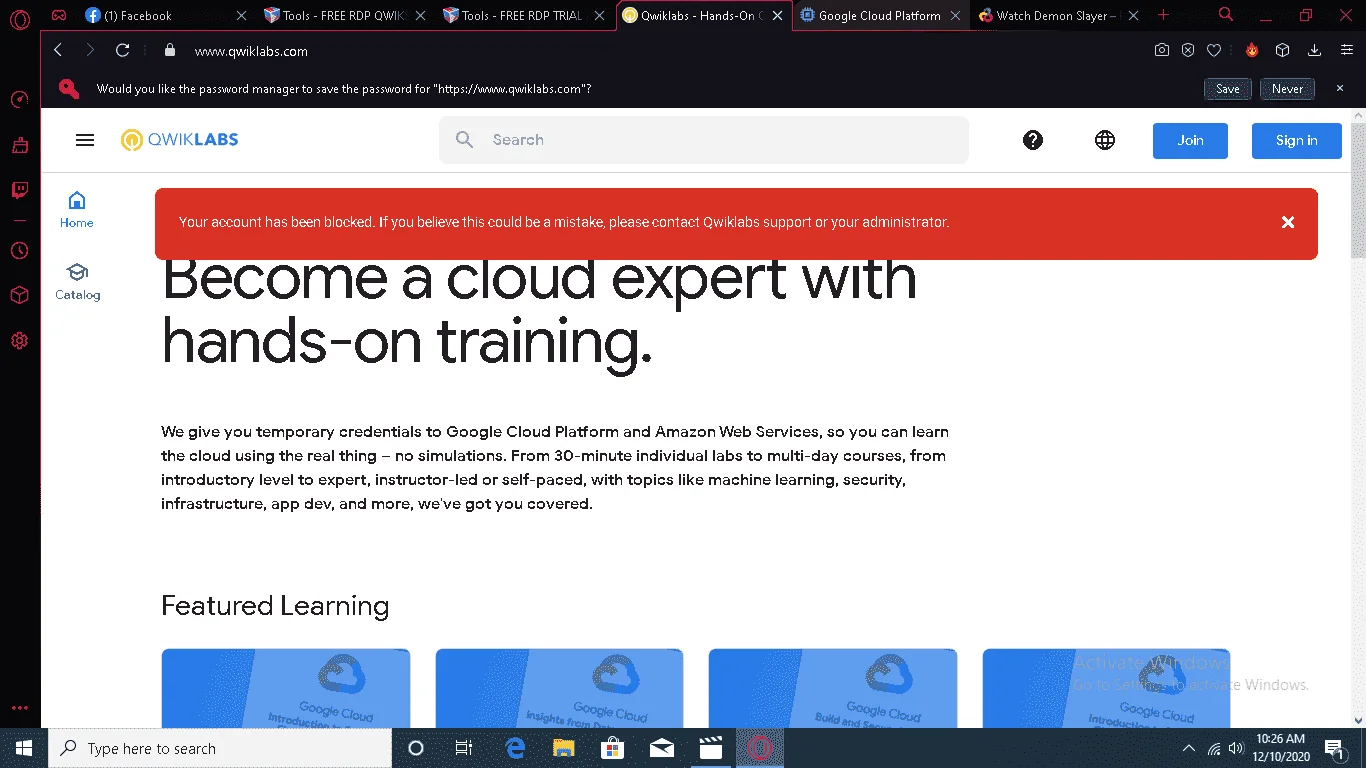Click Never for password saving
The height and width of the screenshot is (768, 1366).
(x=1287, y=89)
